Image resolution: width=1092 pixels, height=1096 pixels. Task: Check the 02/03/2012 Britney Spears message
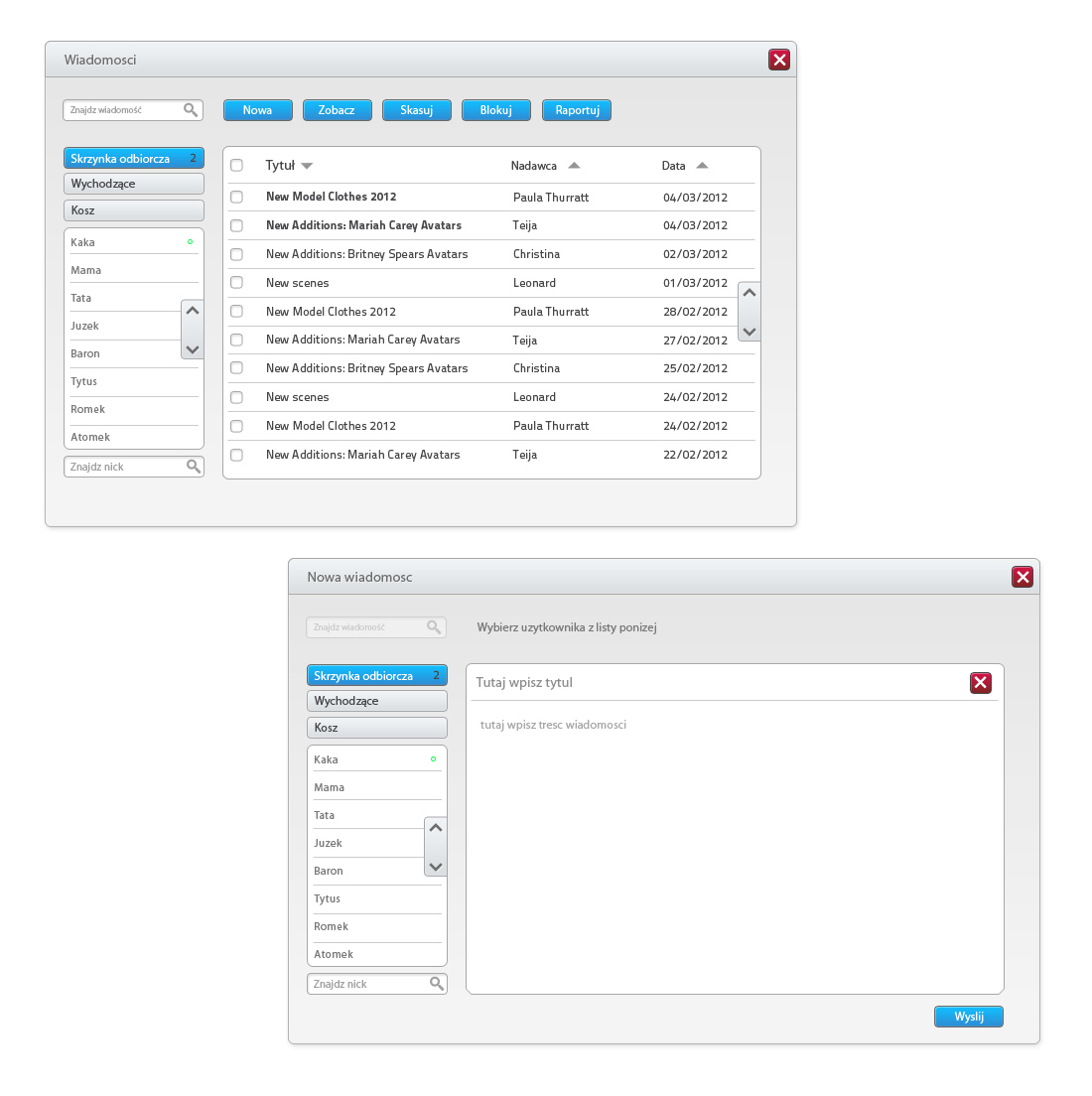click(x=236, y=254)
